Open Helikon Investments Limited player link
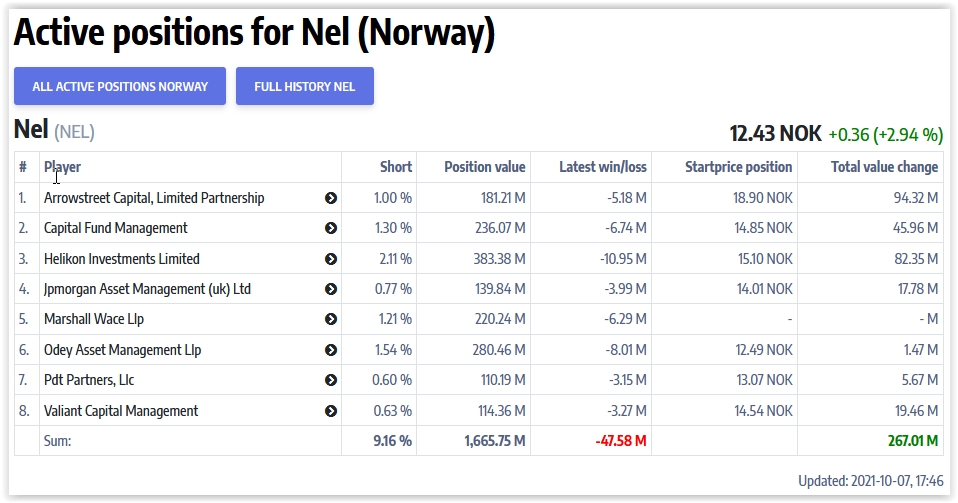Image resolution: width=958 pixels, height=503 pixels. click(122, 259)
